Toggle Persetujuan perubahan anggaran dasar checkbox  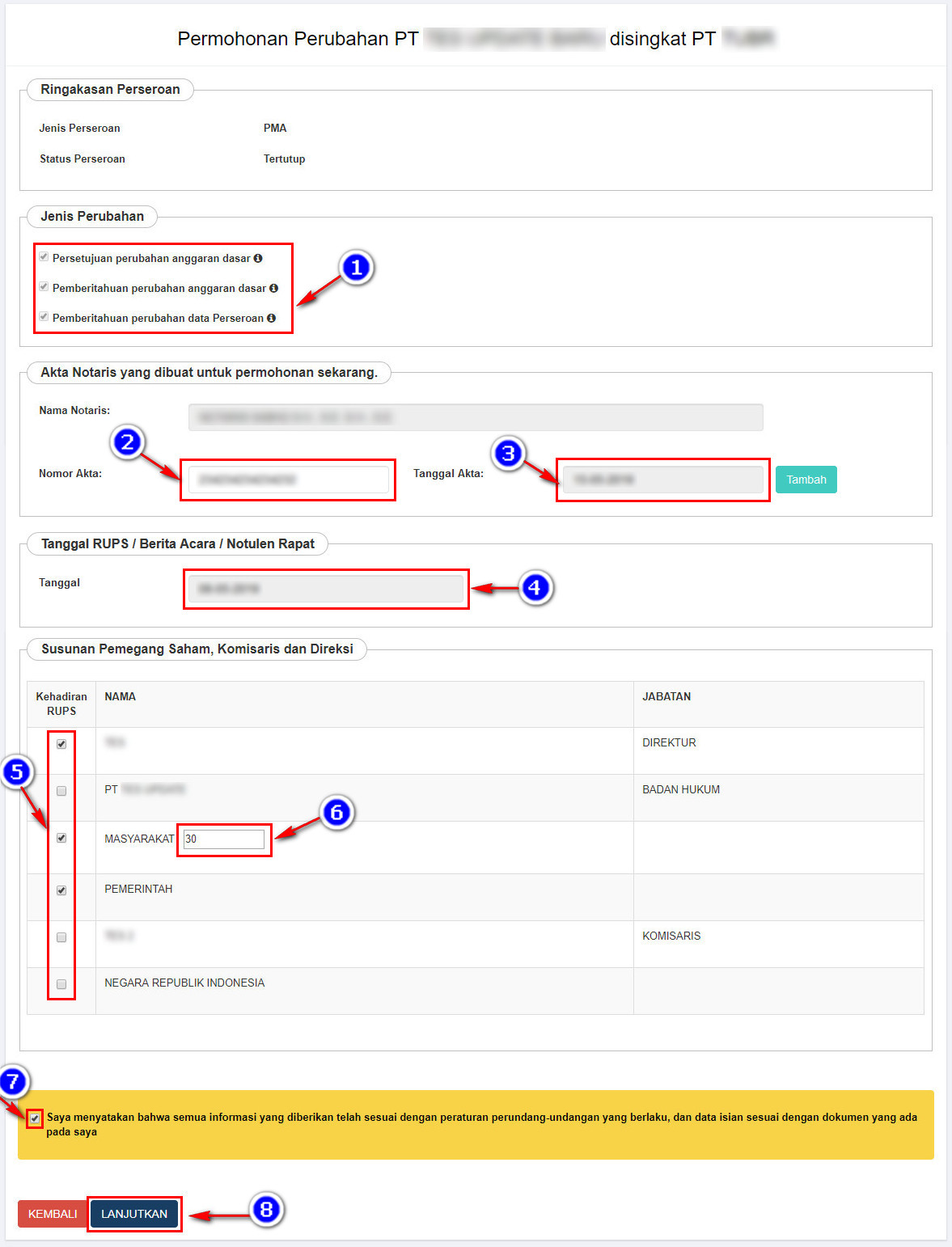pos(44,257)
